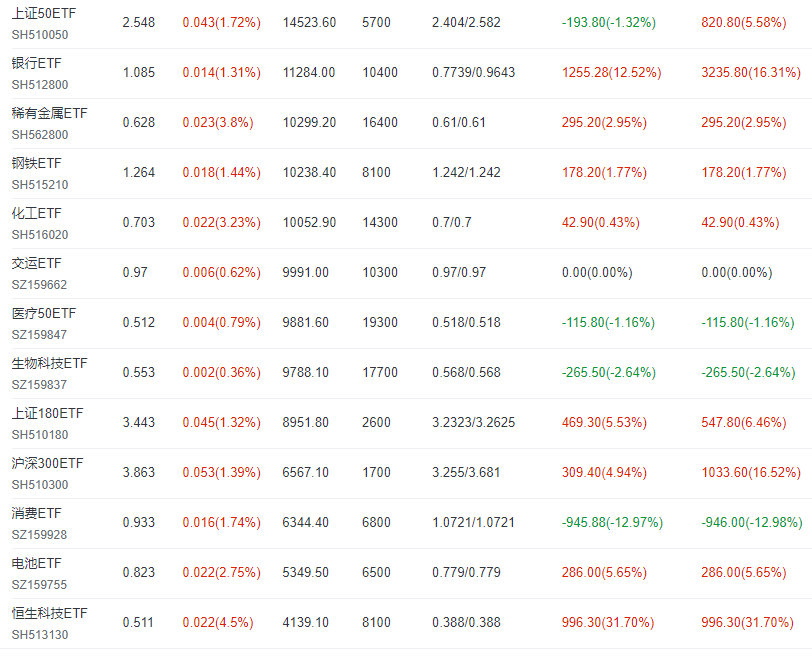Click the cost value 0.518/0.518
The image size is (812, 656).
[466, 323]
